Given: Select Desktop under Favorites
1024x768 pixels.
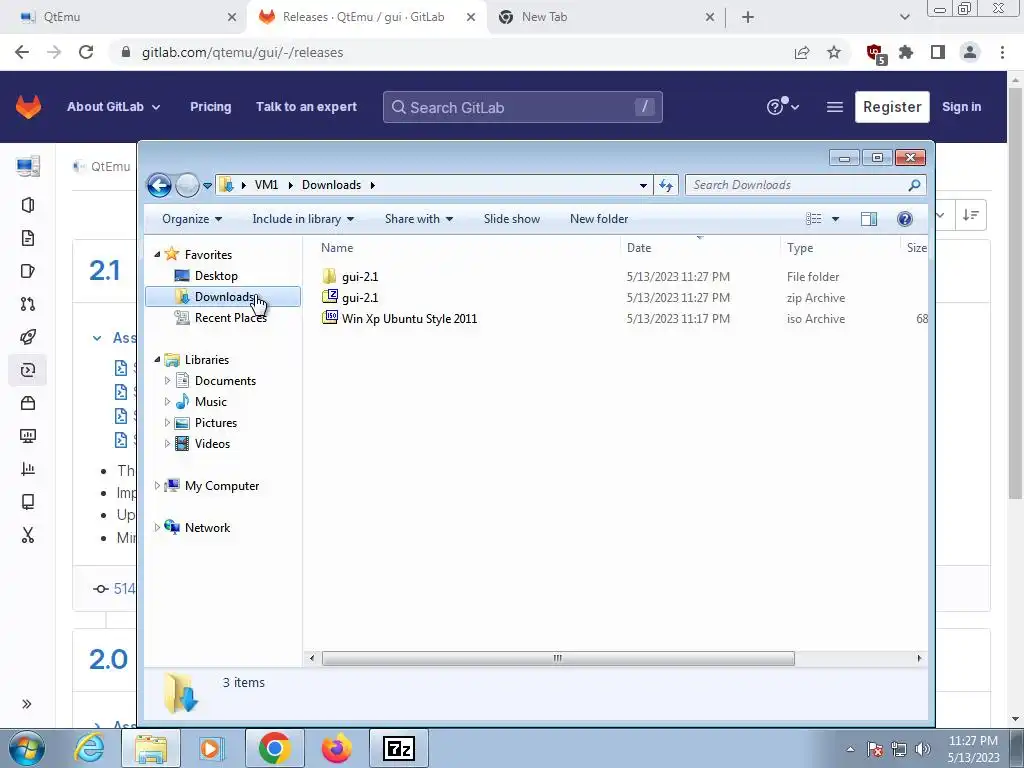Looking at the screenshot, I should [216, 276].
